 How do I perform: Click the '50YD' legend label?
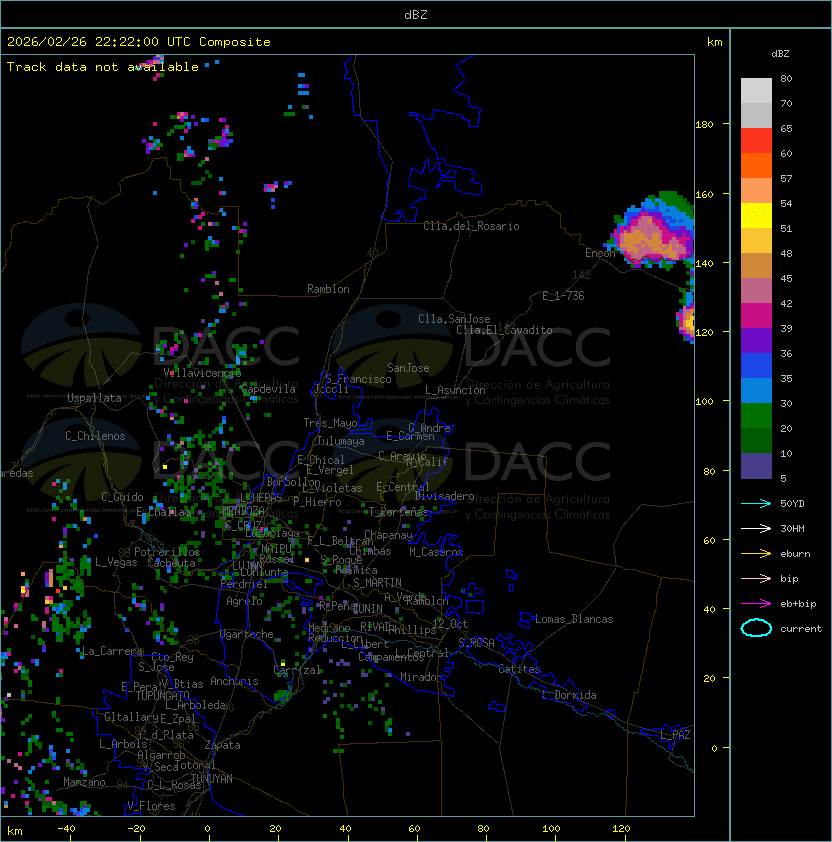point(792,504)
